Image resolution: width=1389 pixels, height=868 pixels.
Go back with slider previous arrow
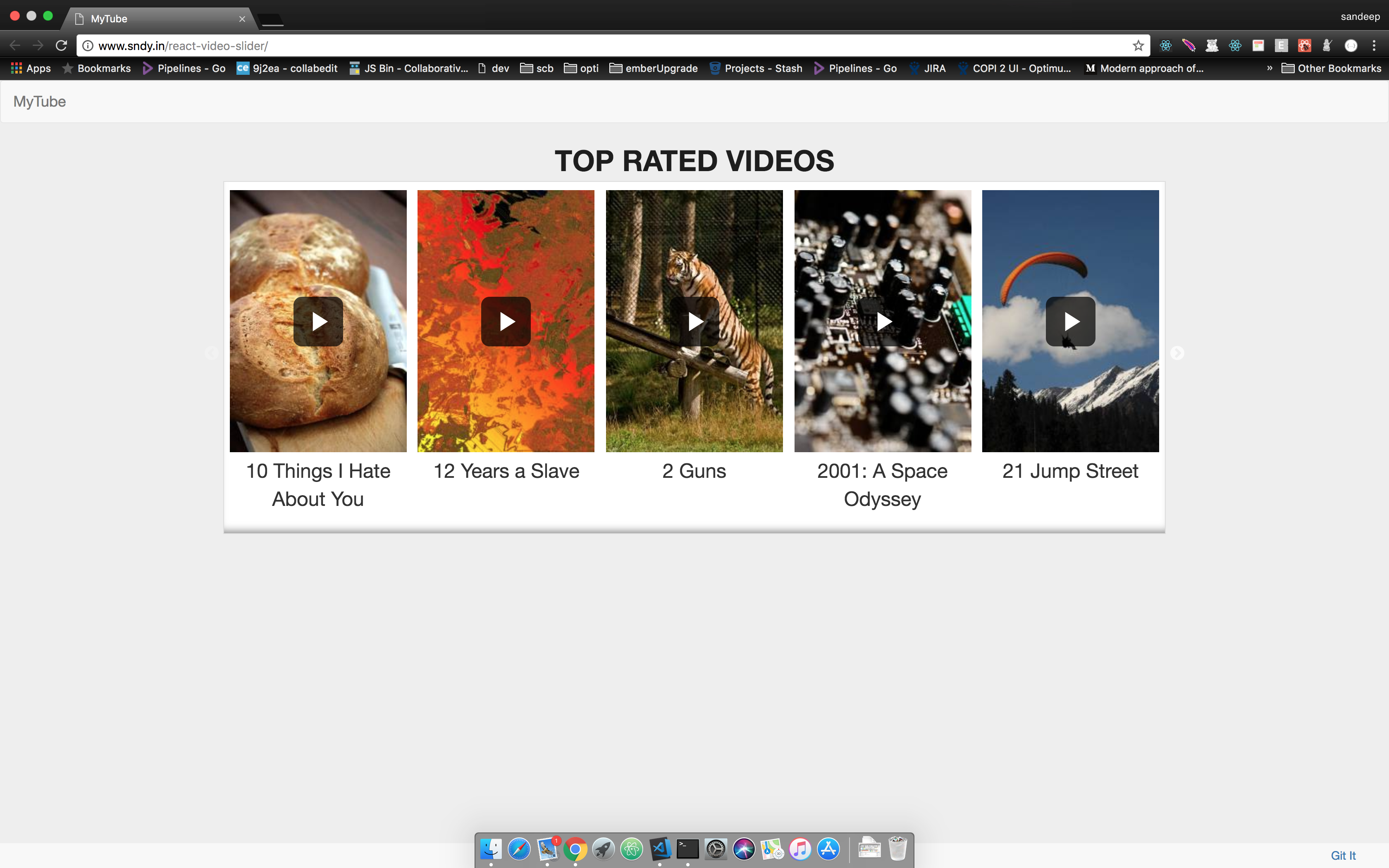pyautogui.click(x=211, y=353)
